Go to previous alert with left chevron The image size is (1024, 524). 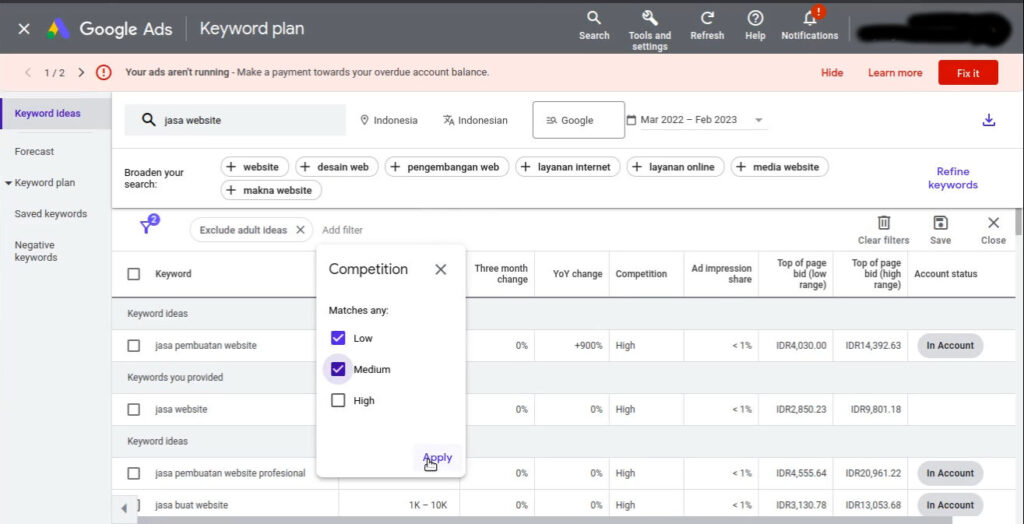(x=28, y=73)
